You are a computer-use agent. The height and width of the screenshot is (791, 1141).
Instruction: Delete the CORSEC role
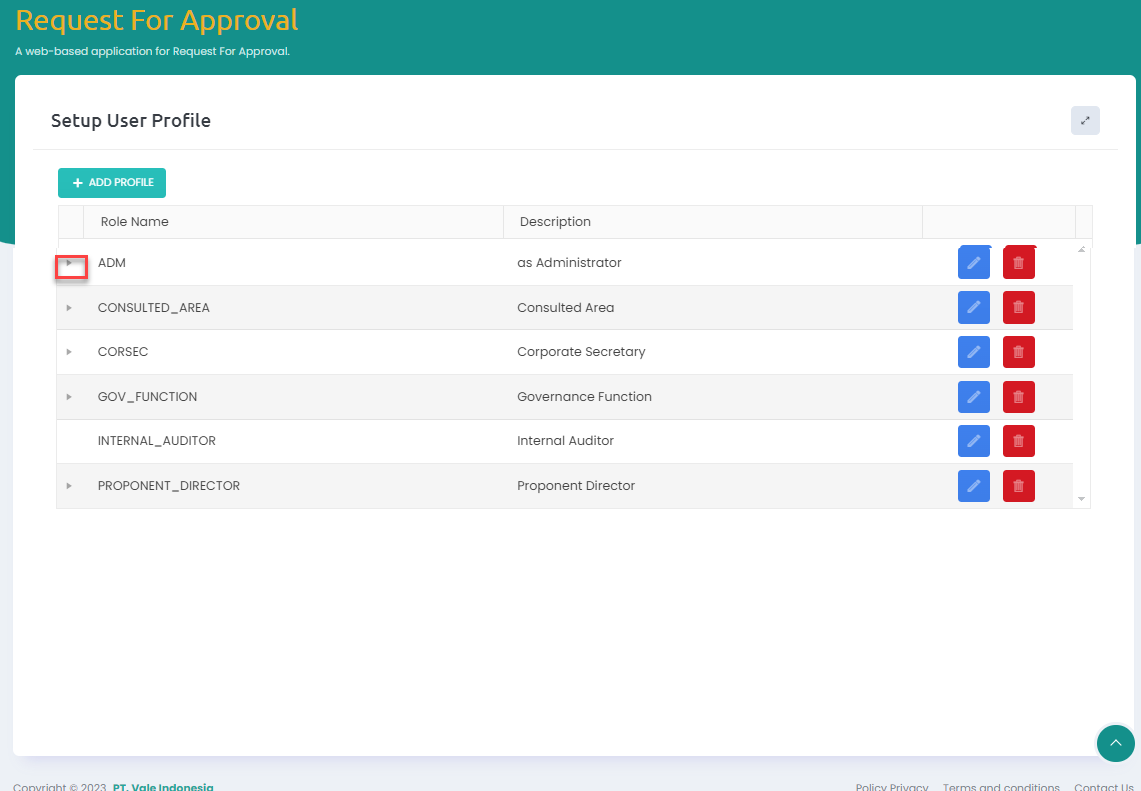[1018, 352]
